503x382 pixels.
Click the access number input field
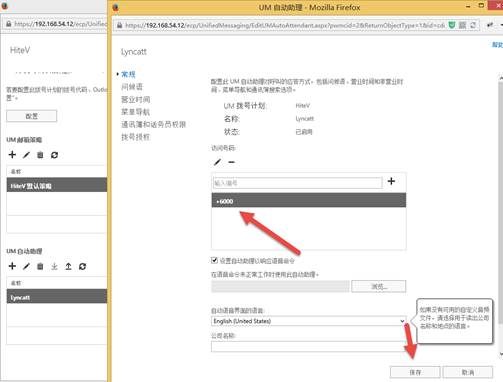point(298,183)
